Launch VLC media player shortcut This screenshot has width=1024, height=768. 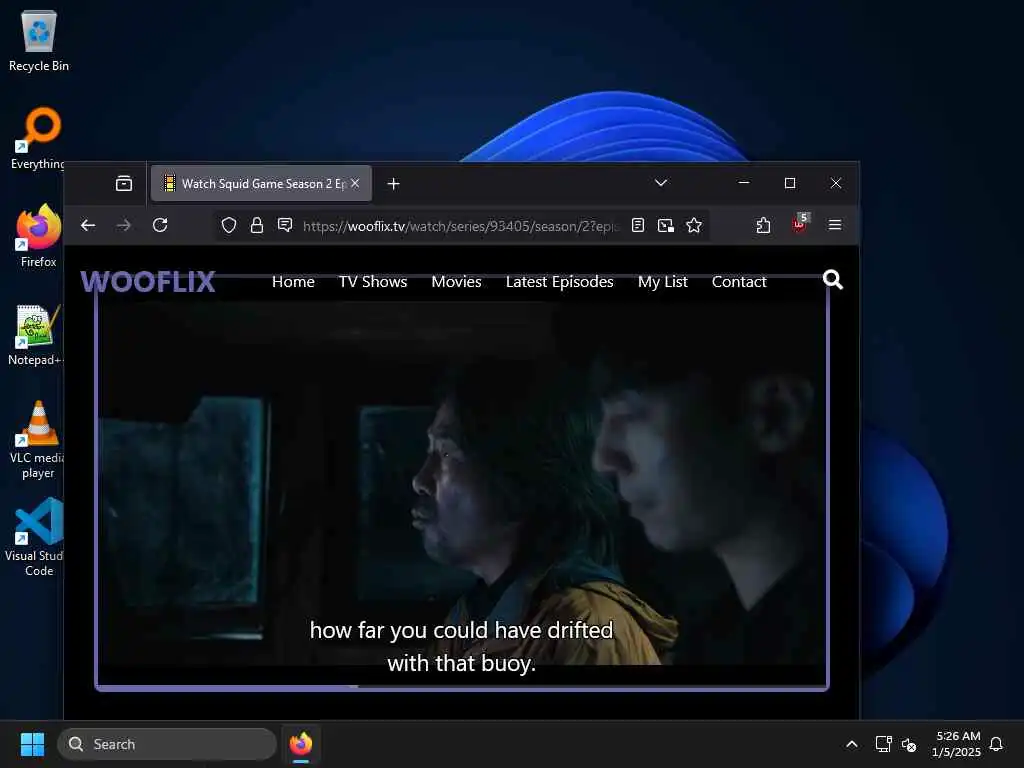(x=38, y=440)
